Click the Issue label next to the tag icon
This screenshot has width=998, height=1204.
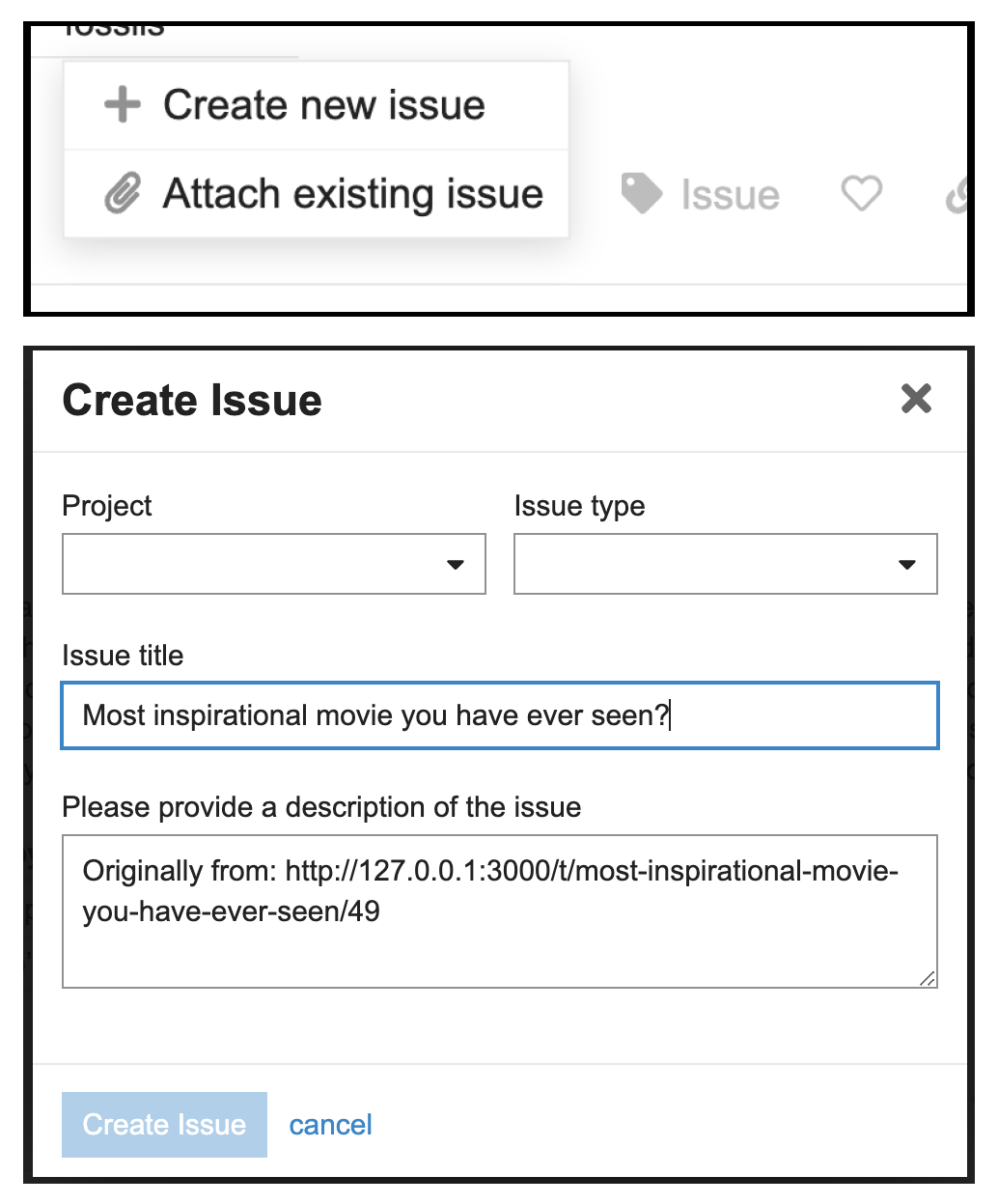tap(730, 193)
